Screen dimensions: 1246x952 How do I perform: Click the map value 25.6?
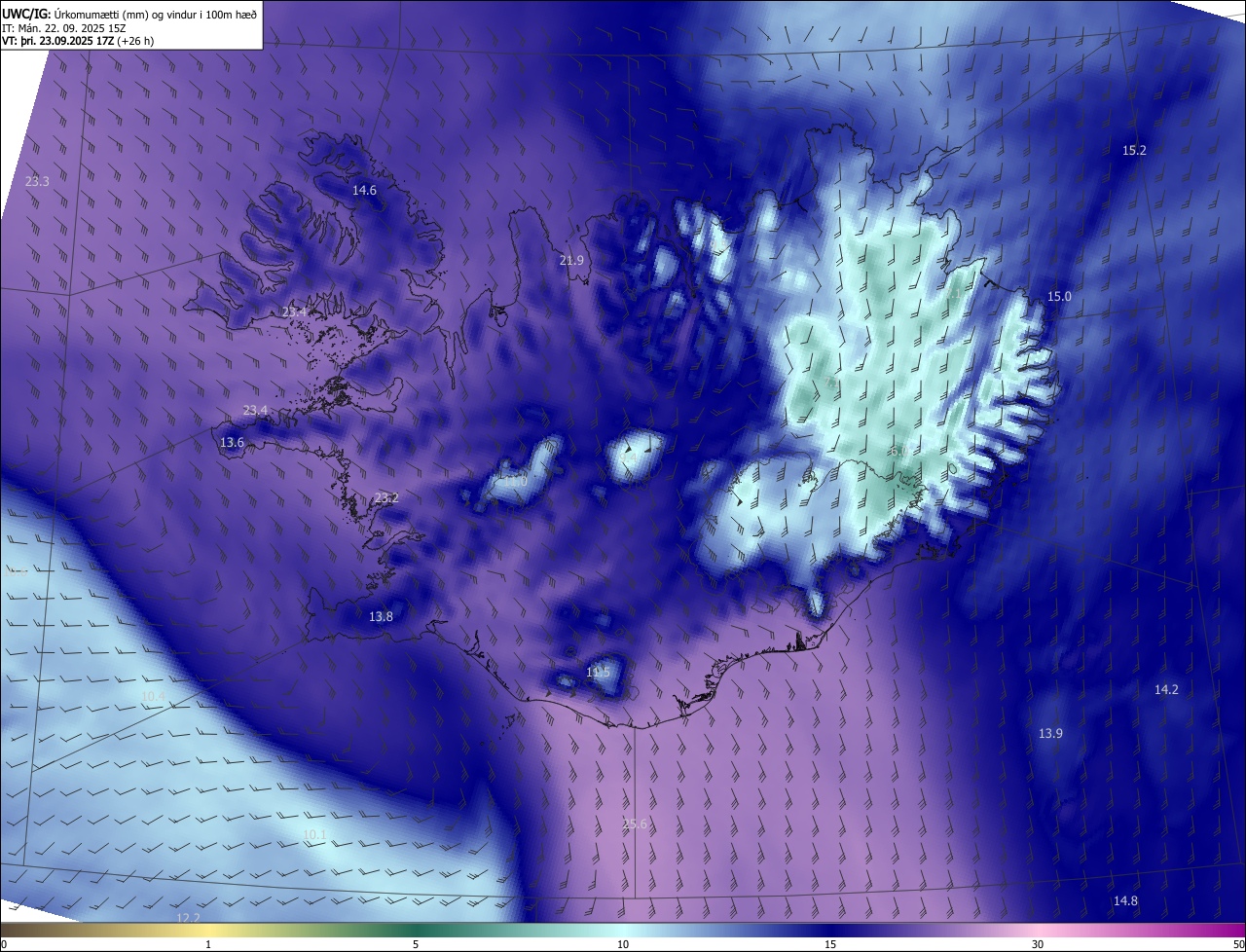(634, 824)
